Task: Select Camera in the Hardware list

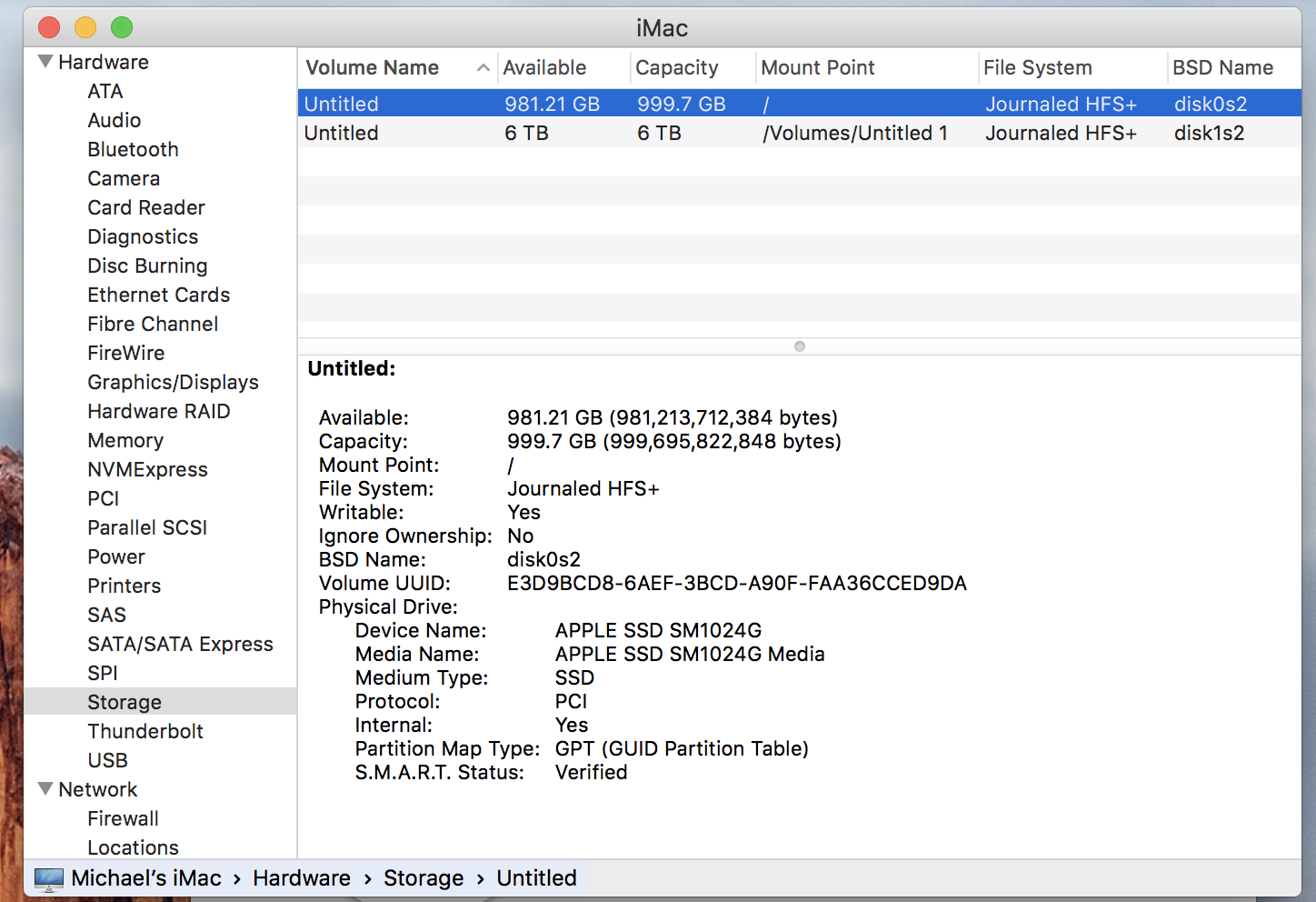Action: pos(124,178)
